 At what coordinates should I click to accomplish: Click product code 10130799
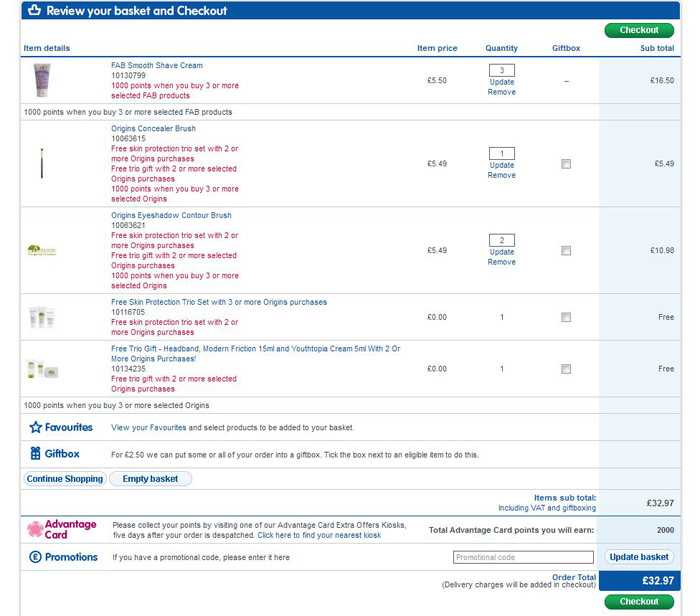[128, 75]
